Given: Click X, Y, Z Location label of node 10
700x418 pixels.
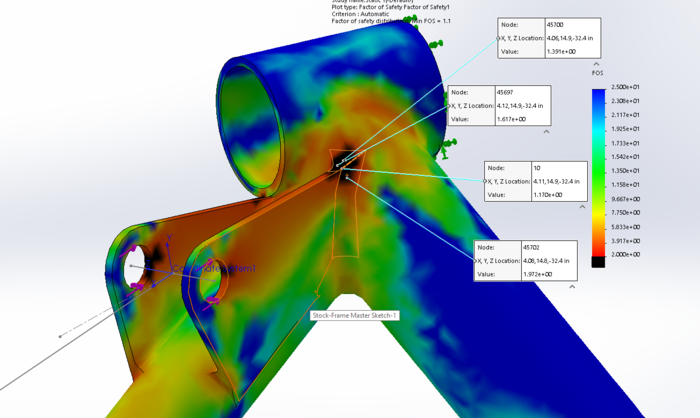Looking at the screenshot, I should 508,182.
